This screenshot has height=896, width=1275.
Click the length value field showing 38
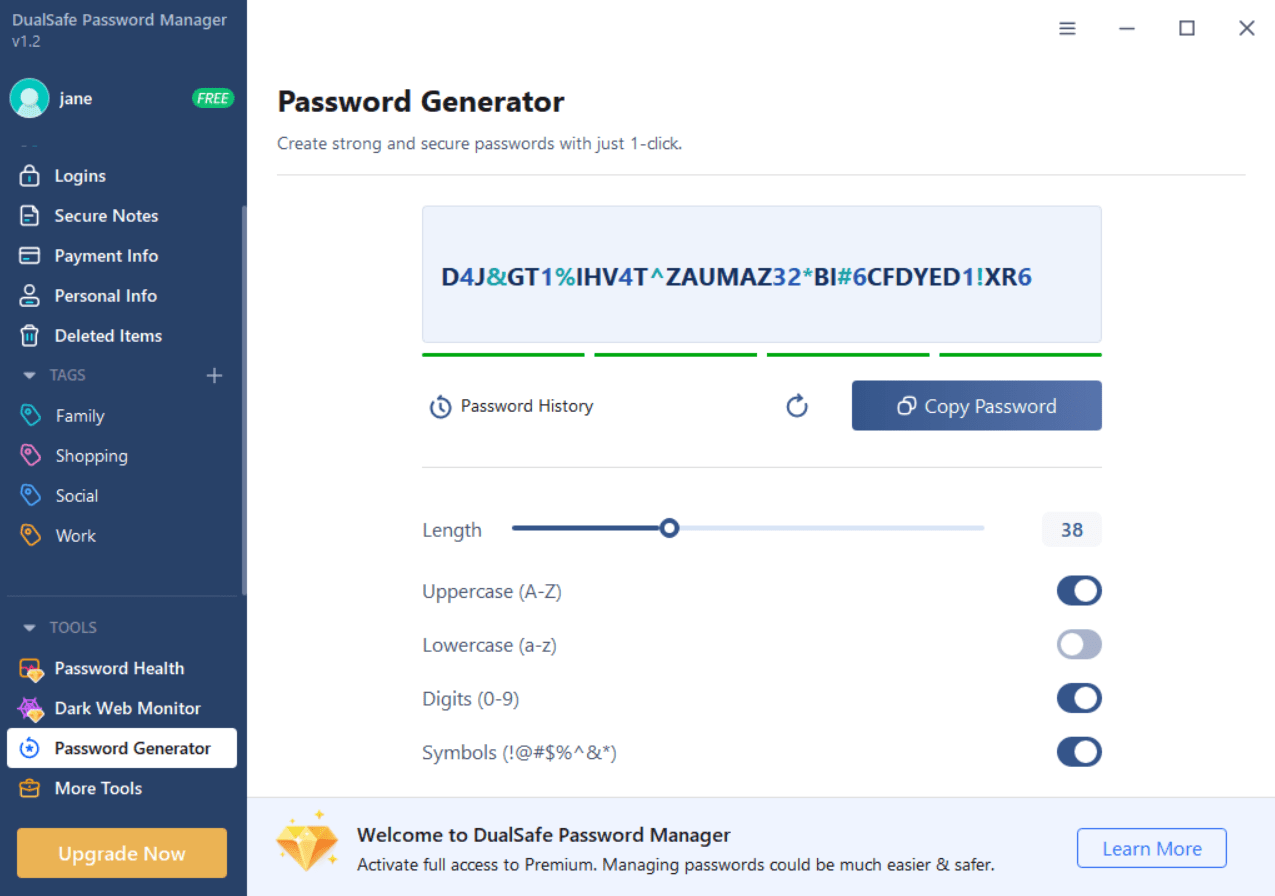1072,530
